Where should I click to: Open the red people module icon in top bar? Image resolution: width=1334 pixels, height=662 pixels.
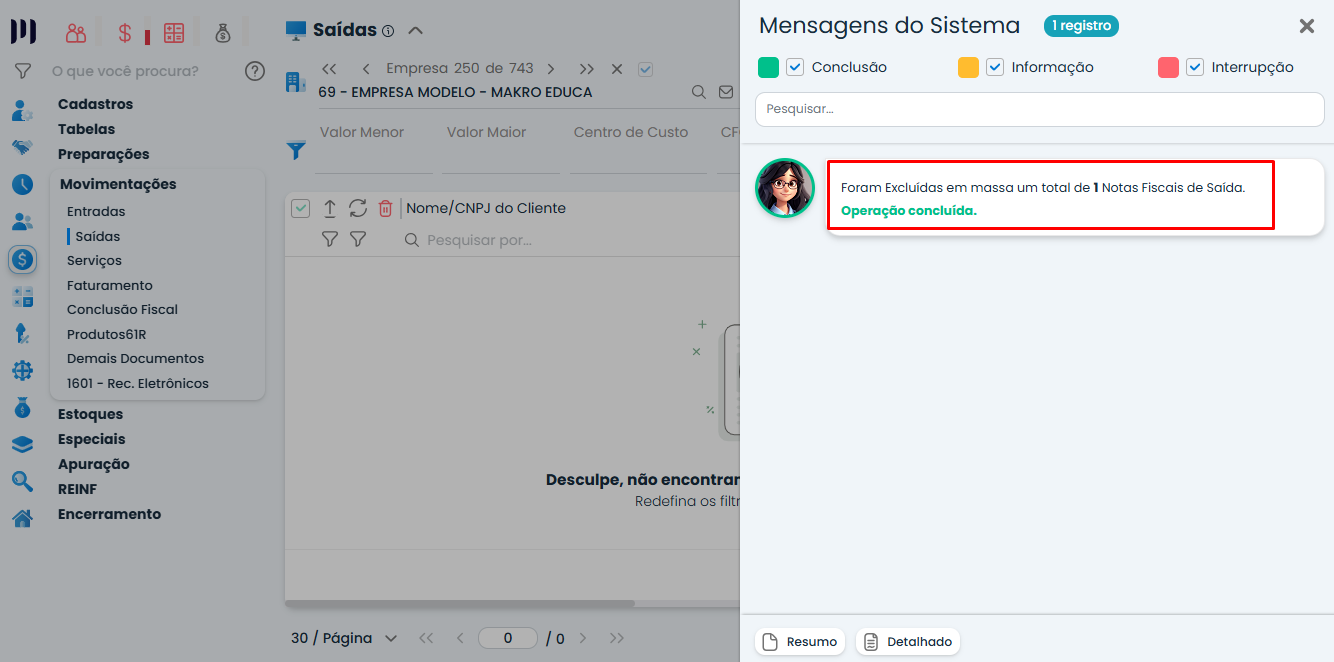[x=76, y=33]
